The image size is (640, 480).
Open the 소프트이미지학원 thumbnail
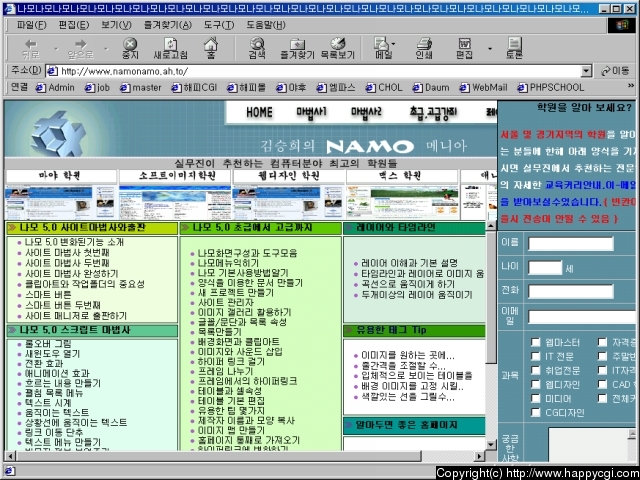click(175, 202)
